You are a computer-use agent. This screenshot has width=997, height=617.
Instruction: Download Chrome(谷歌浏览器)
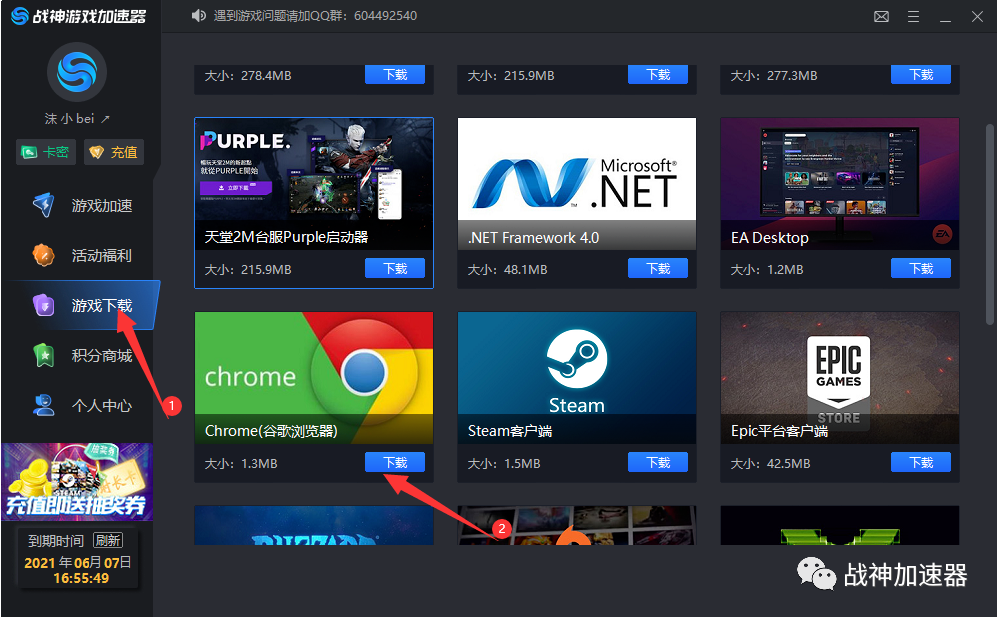(395, 462)
